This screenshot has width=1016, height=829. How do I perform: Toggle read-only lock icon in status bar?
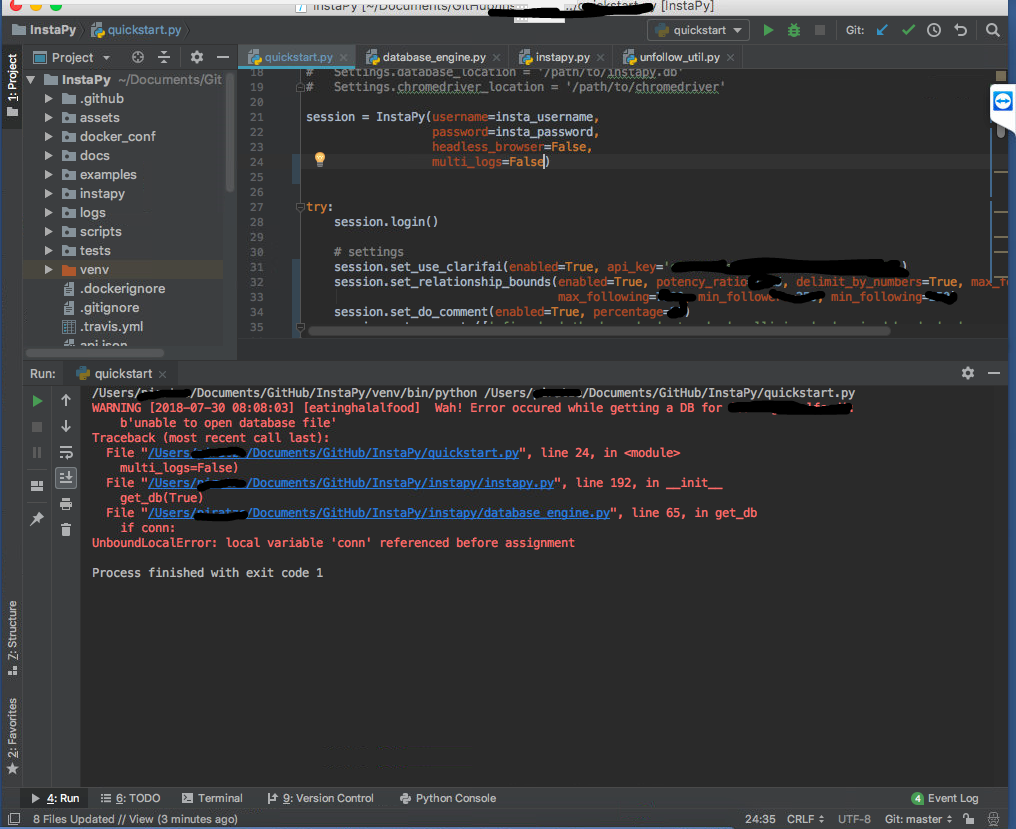(969, 819)
